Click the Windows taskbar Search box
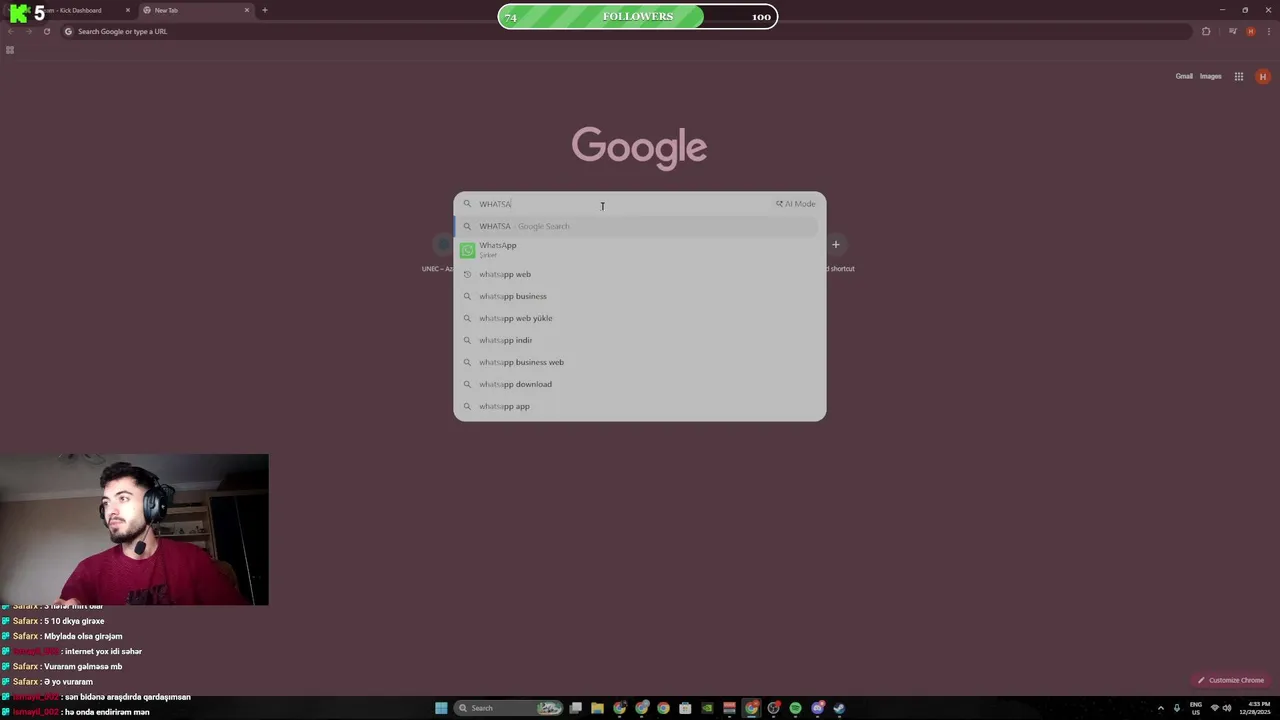Screen dimensions: 1280x720 tap(508, 708)
